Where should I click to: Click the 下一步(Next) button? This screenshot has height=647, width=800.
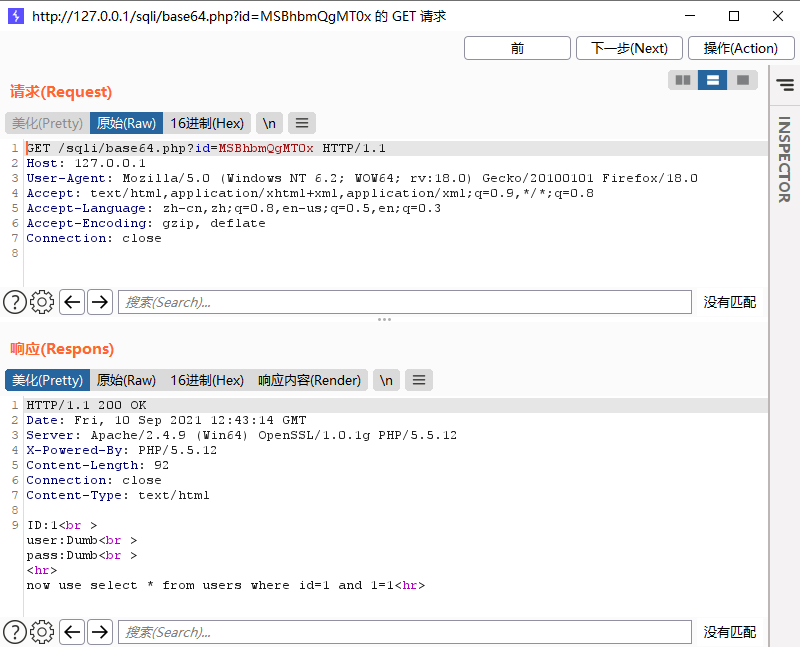tap(629, 48)
